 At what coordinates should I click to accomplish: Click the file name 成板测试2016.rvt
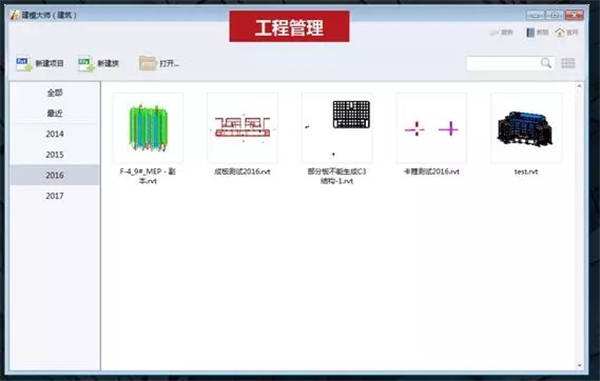click(242, 171)
